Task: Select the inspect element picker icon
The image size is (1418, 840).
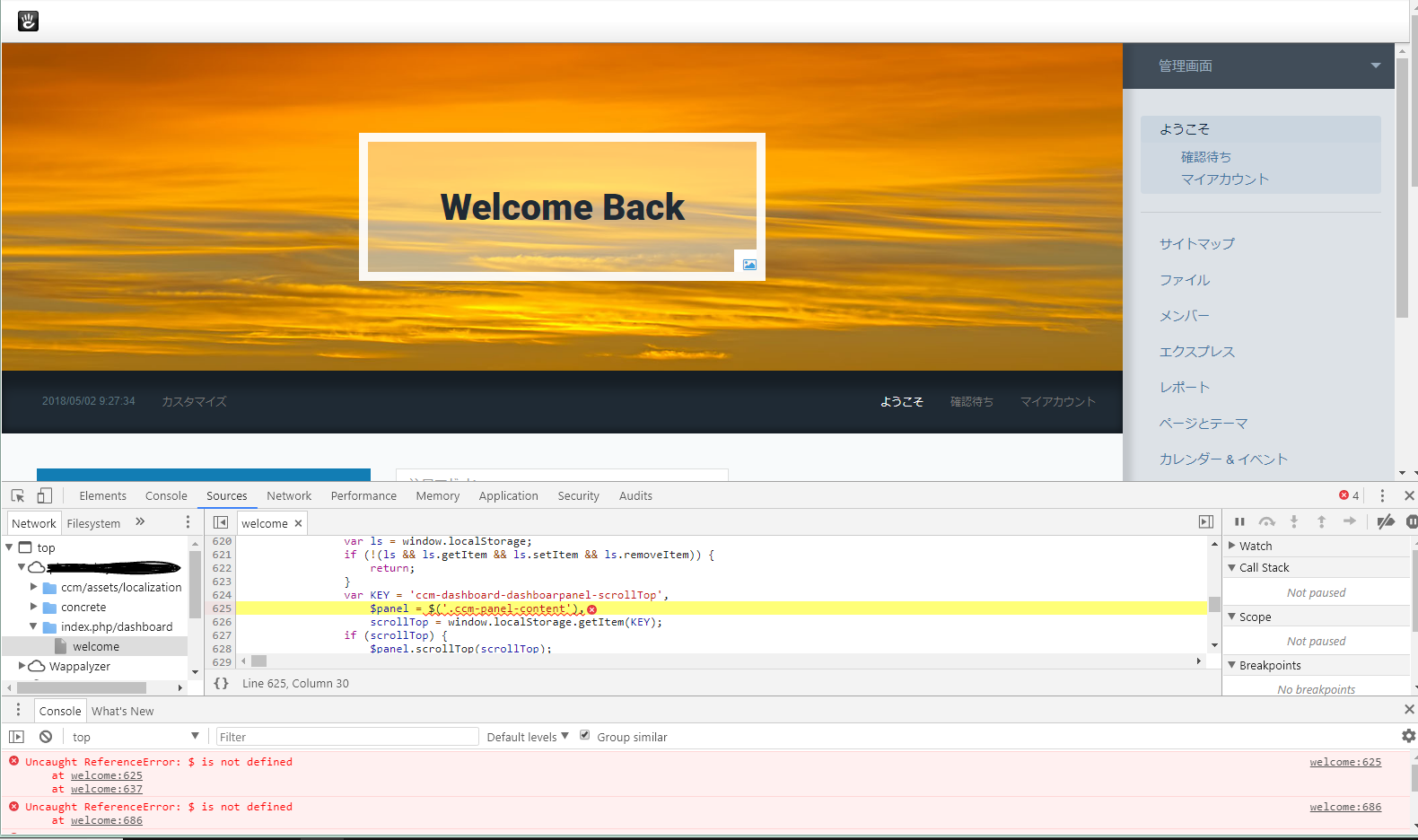Action: (x=18, y=495)
